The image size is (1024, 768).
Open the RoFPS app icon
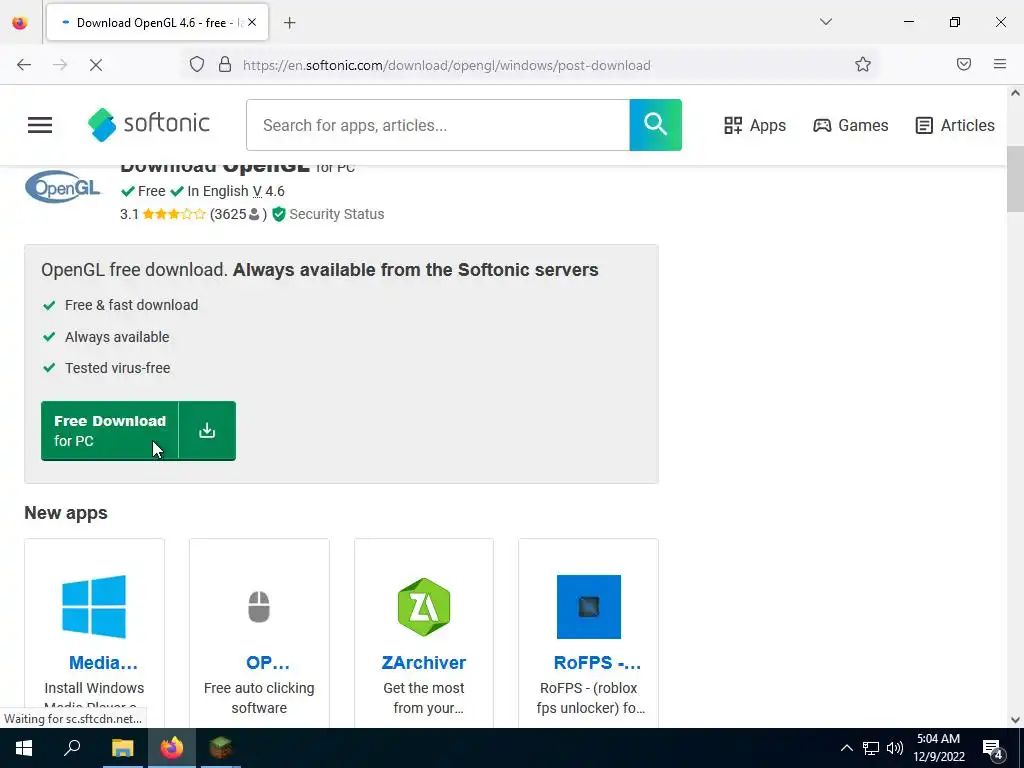click(588, 607)
